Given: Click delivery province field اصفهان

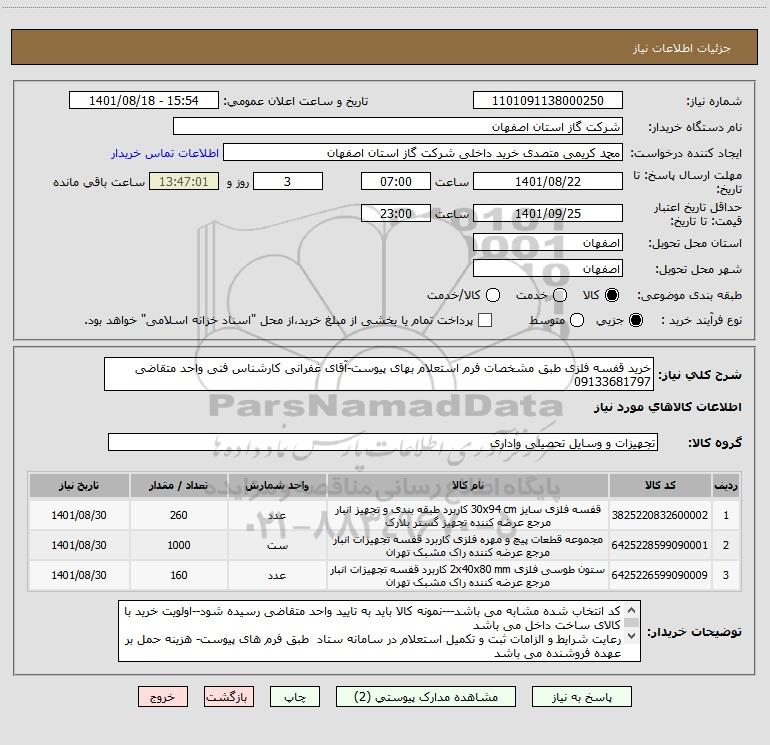Looking at the screenshot, I should click(x=548, y=243).
